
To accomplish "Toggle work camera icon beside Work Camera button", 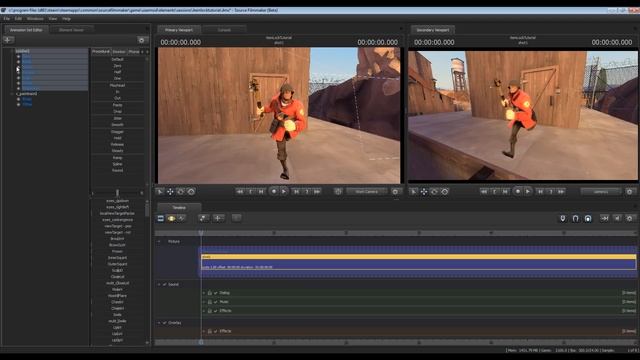I will pyautogui.click(x=338, y=191).
